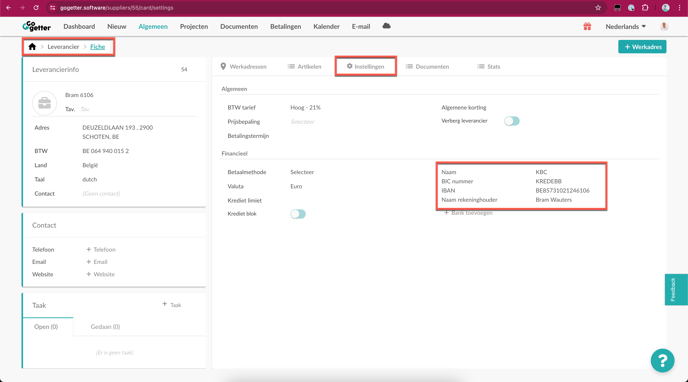Screen dimensions: 688x382
Task: Click IBAN value BE85731021246106
Action: (563, 190)
